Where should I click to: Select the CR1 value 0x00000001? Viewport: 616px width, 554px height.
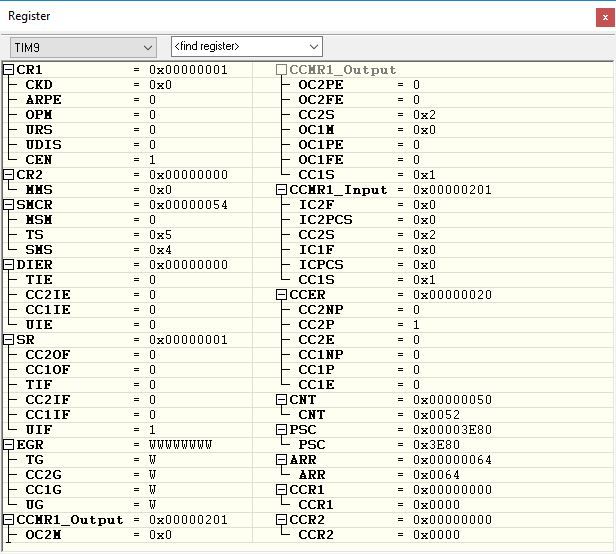click(x=188, y=70)
